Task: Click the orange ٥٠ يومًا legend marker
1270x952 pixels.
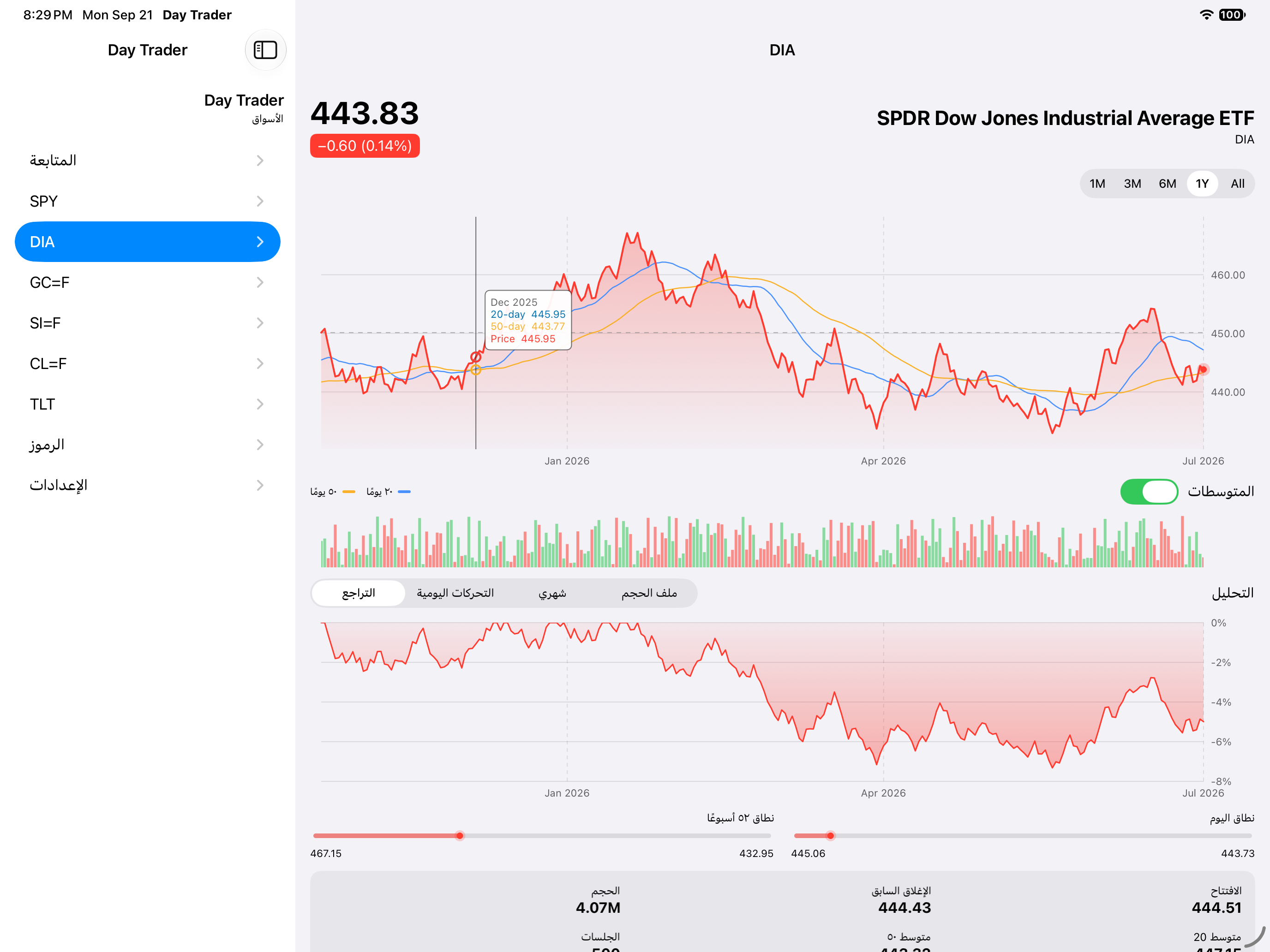Action: coord(348,492)
